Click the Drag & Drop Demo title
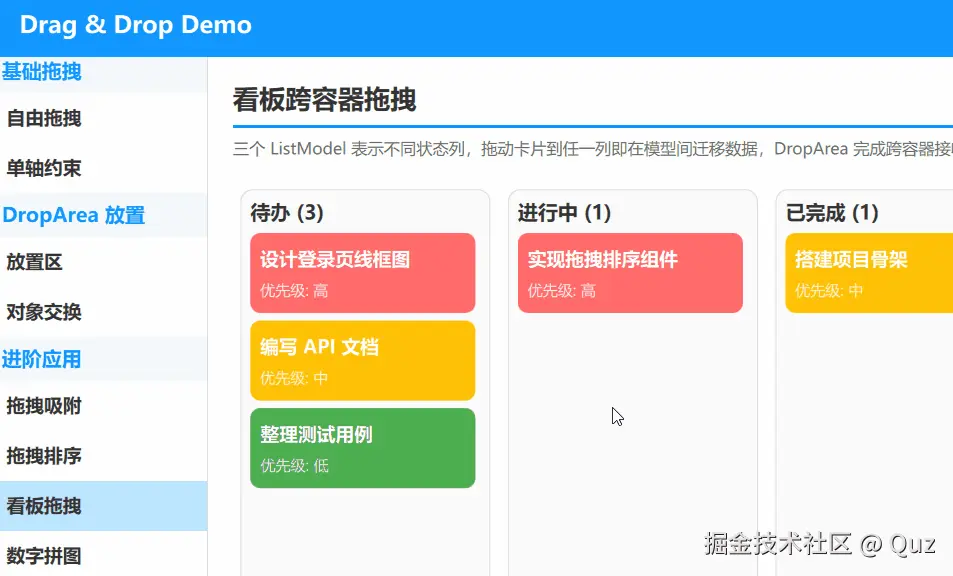Viewport: 953px width, 576px height. click(x=136, y=25)
